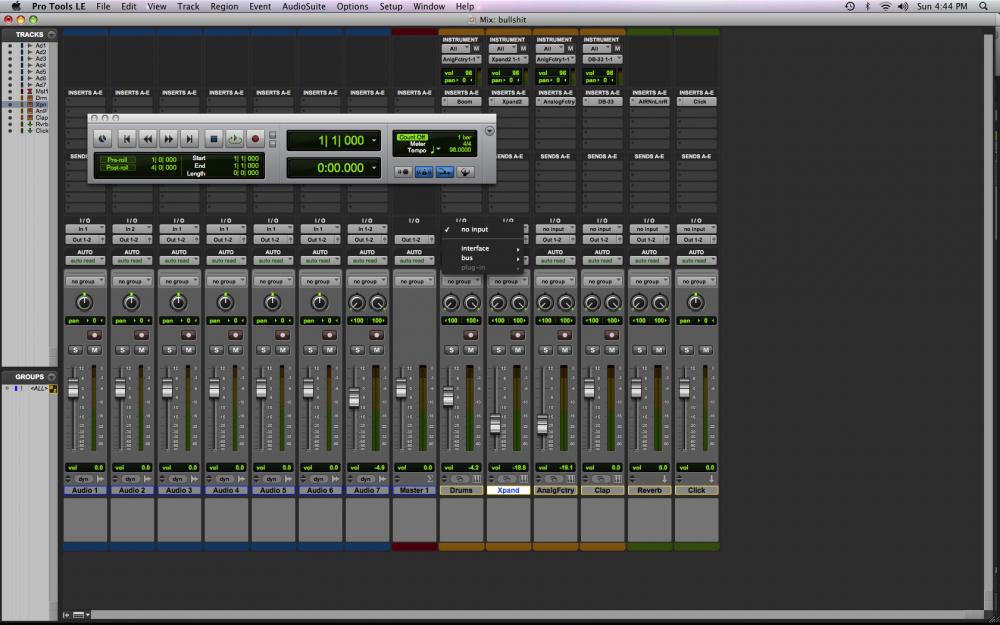Open MIDI output selector showing Xpand2 1-1

point(508,59)
